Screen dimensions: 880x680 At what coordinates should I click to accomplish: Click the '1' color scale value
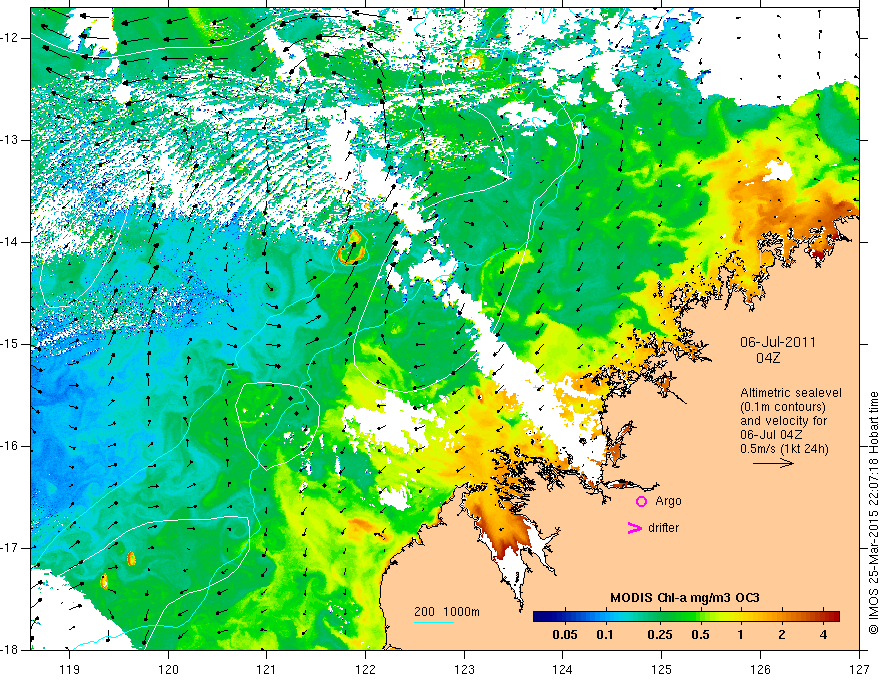(x=741, y=635)
